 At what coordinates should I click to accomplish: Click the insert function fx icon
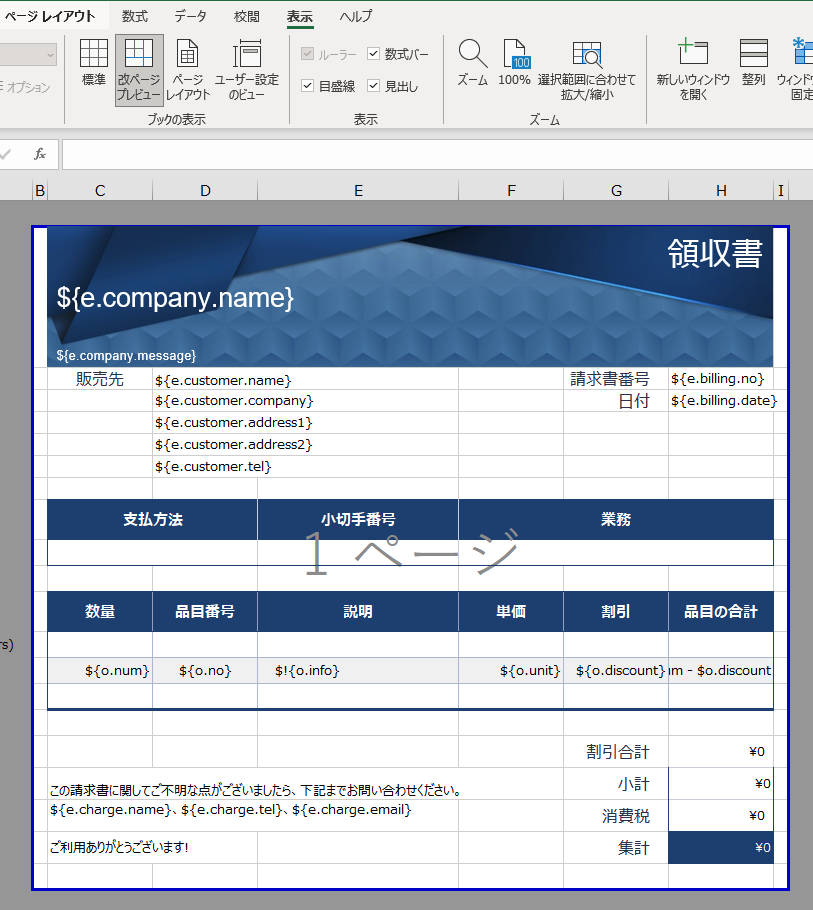point(39,154)
